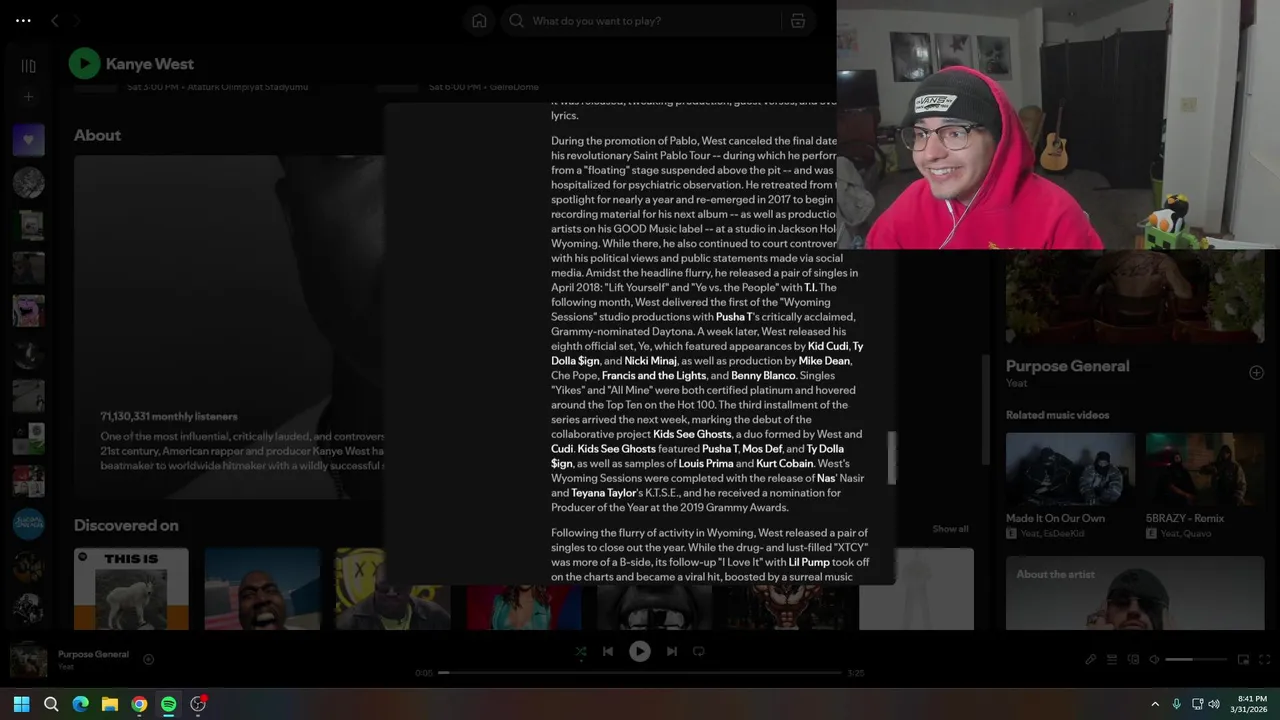Click the '71,130,331 monthly listeners' text
Image resolution: width=1280 pixels, height=720 pixels.
click(x=169, y=416)
